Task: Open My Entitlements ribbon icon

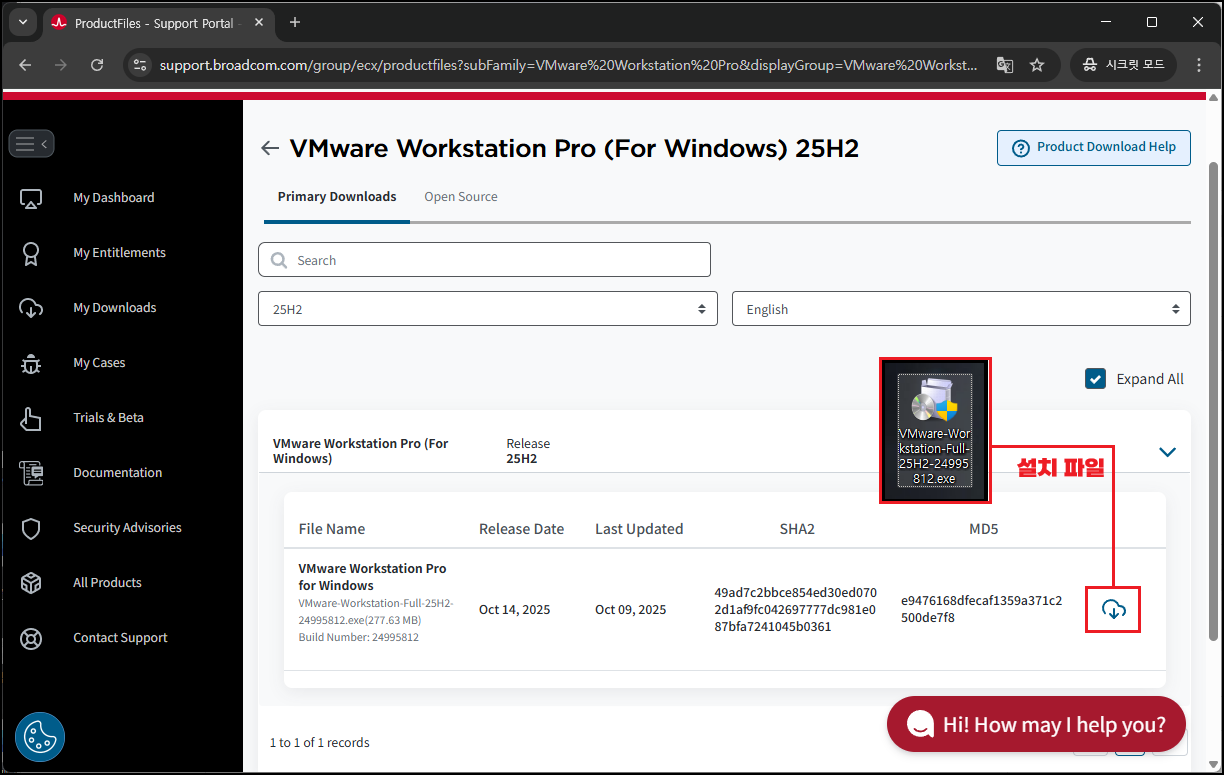Action: (31, 253)
